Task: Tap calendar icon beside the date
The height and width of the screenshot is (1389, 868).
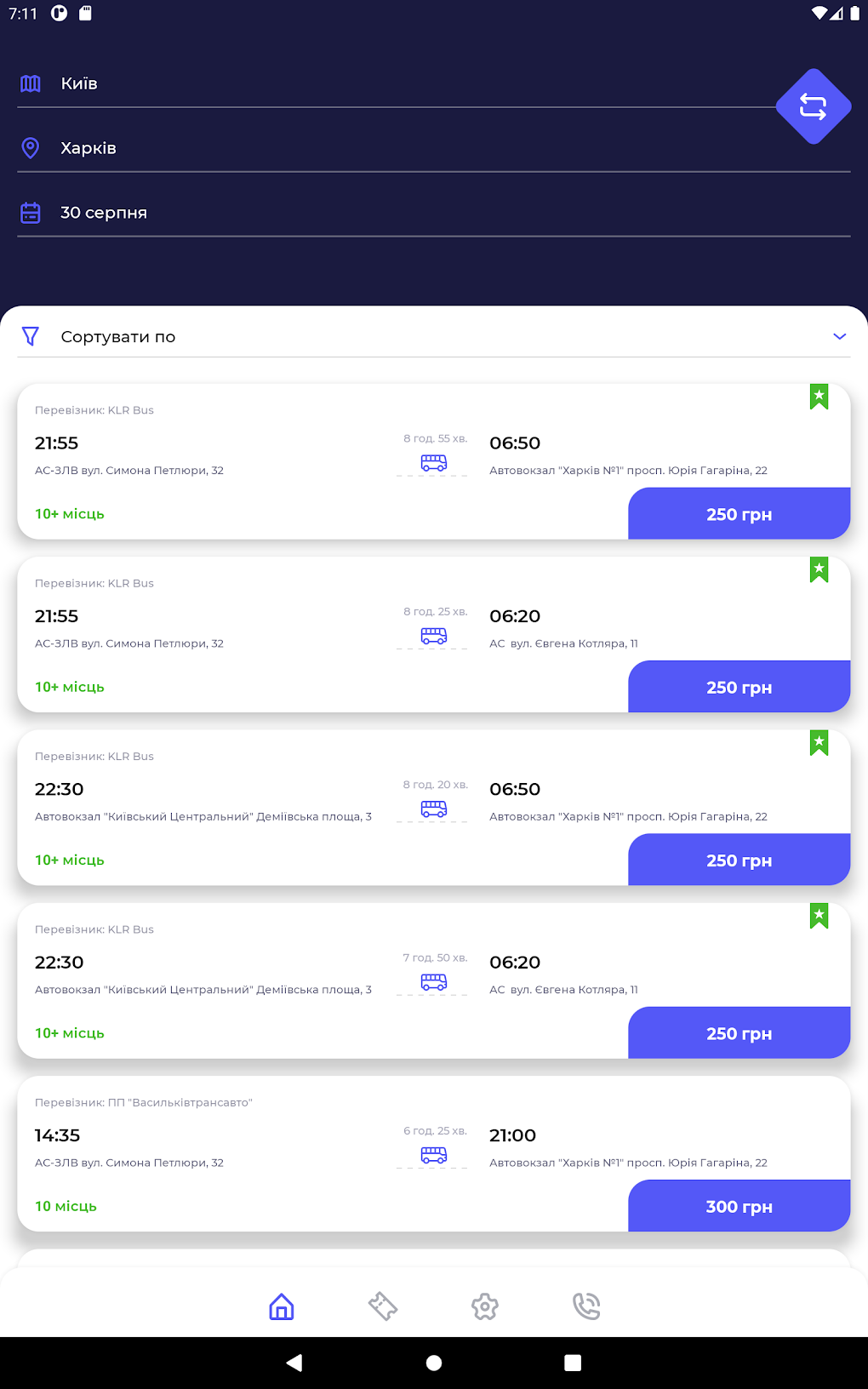Action: pyautogui.click(x=31, y=213)
